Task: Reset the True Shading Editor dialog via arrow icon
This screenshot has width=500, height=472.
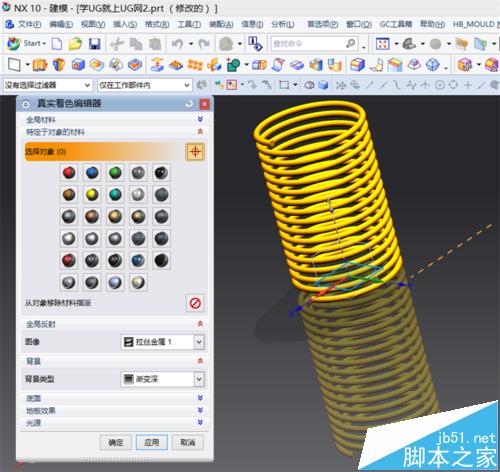Action: click(189, 104)
